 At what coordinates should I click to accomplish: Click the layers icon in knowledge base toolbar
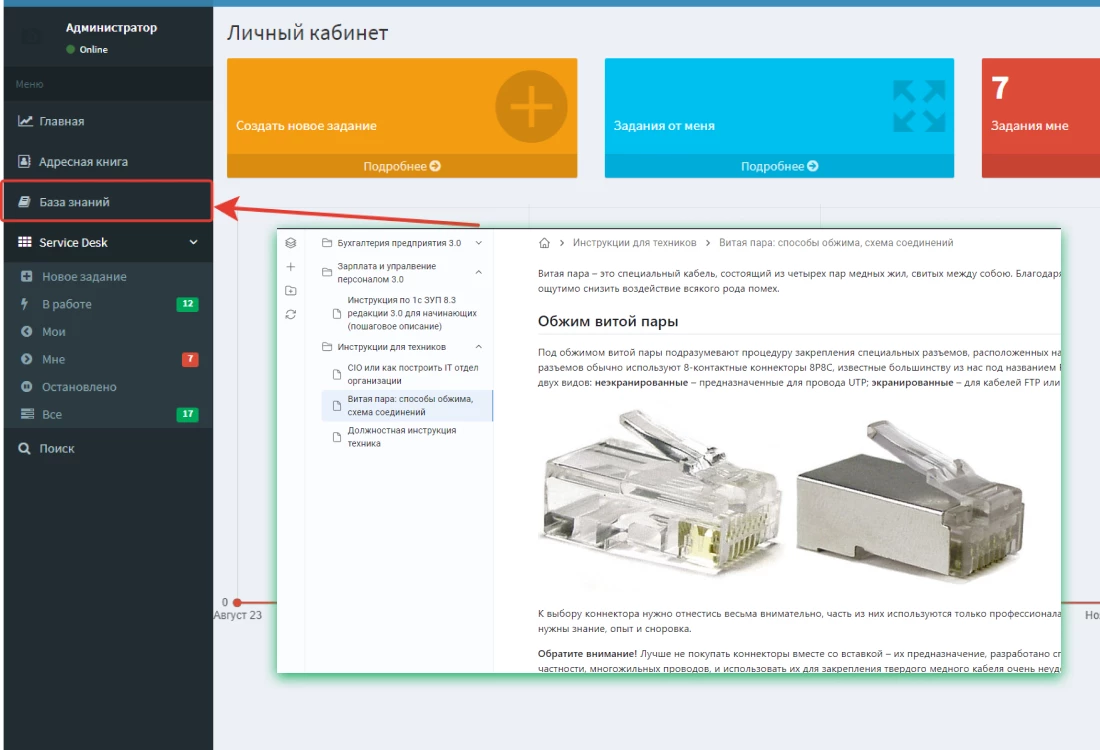[x=291, y=243]
